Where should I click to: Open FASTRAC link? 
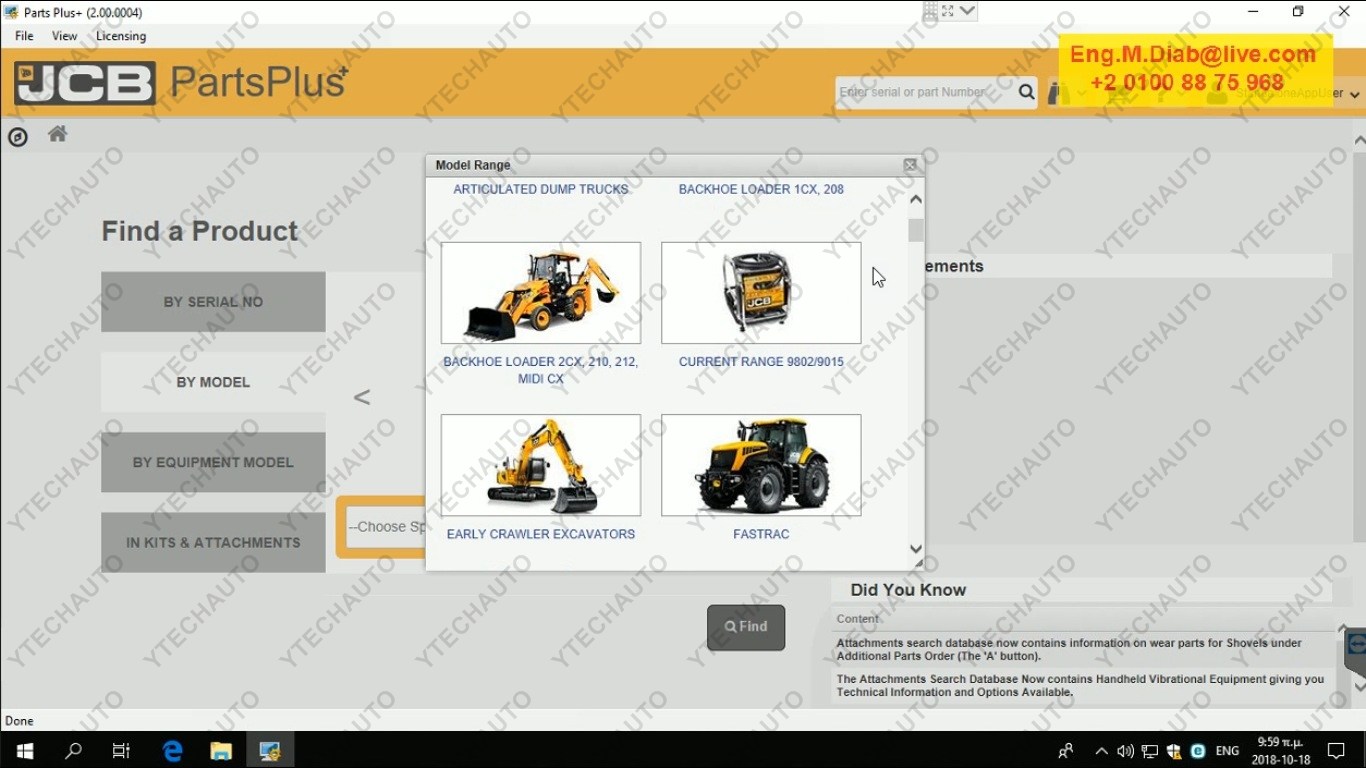click(x=761, y=534)
